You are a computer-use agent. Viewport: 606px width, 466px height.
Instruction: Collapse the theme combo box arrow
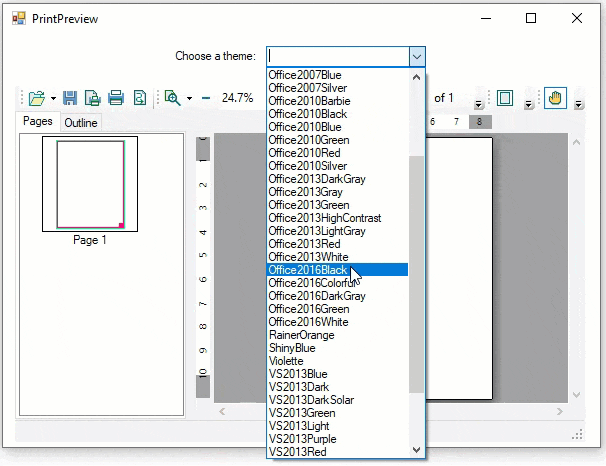click(417, 57)
